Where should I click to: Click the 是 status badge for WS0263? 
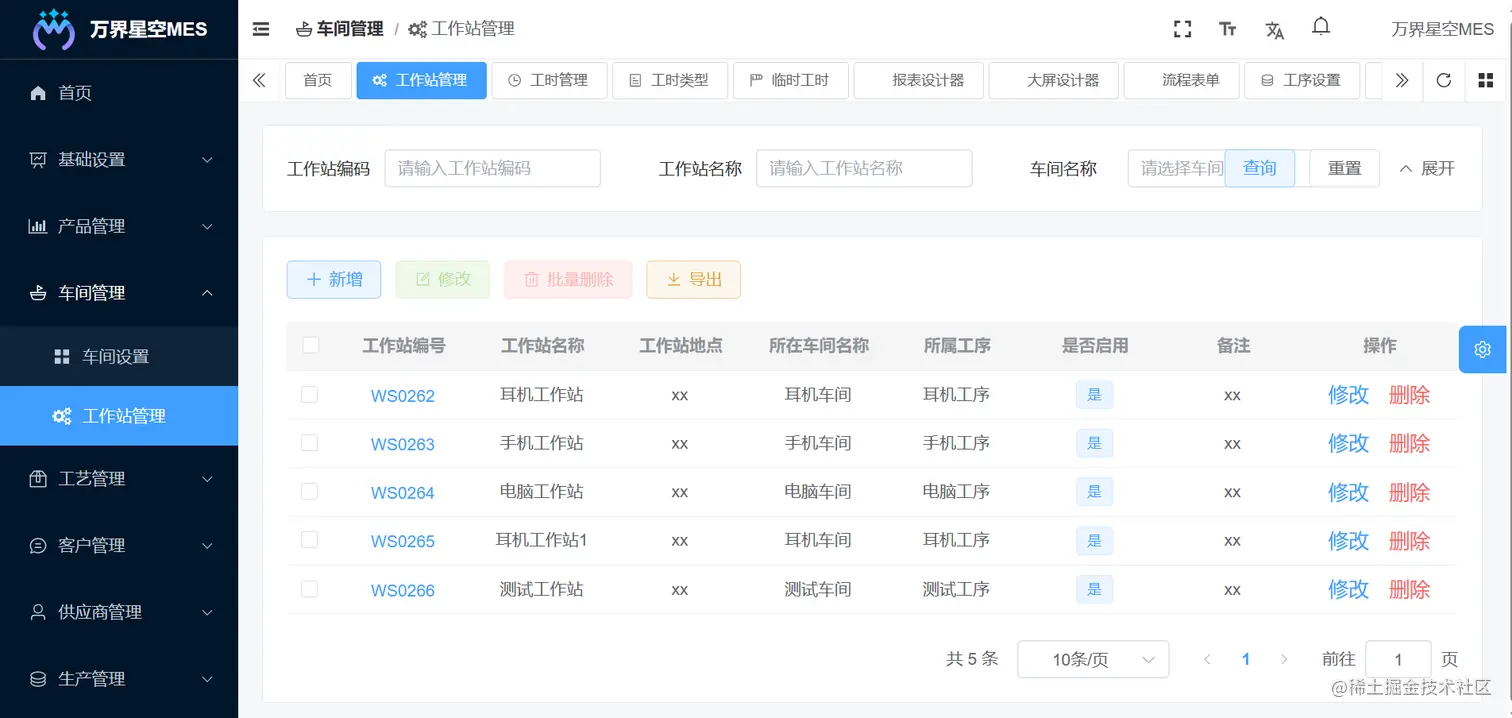[x=1094, y=443]
